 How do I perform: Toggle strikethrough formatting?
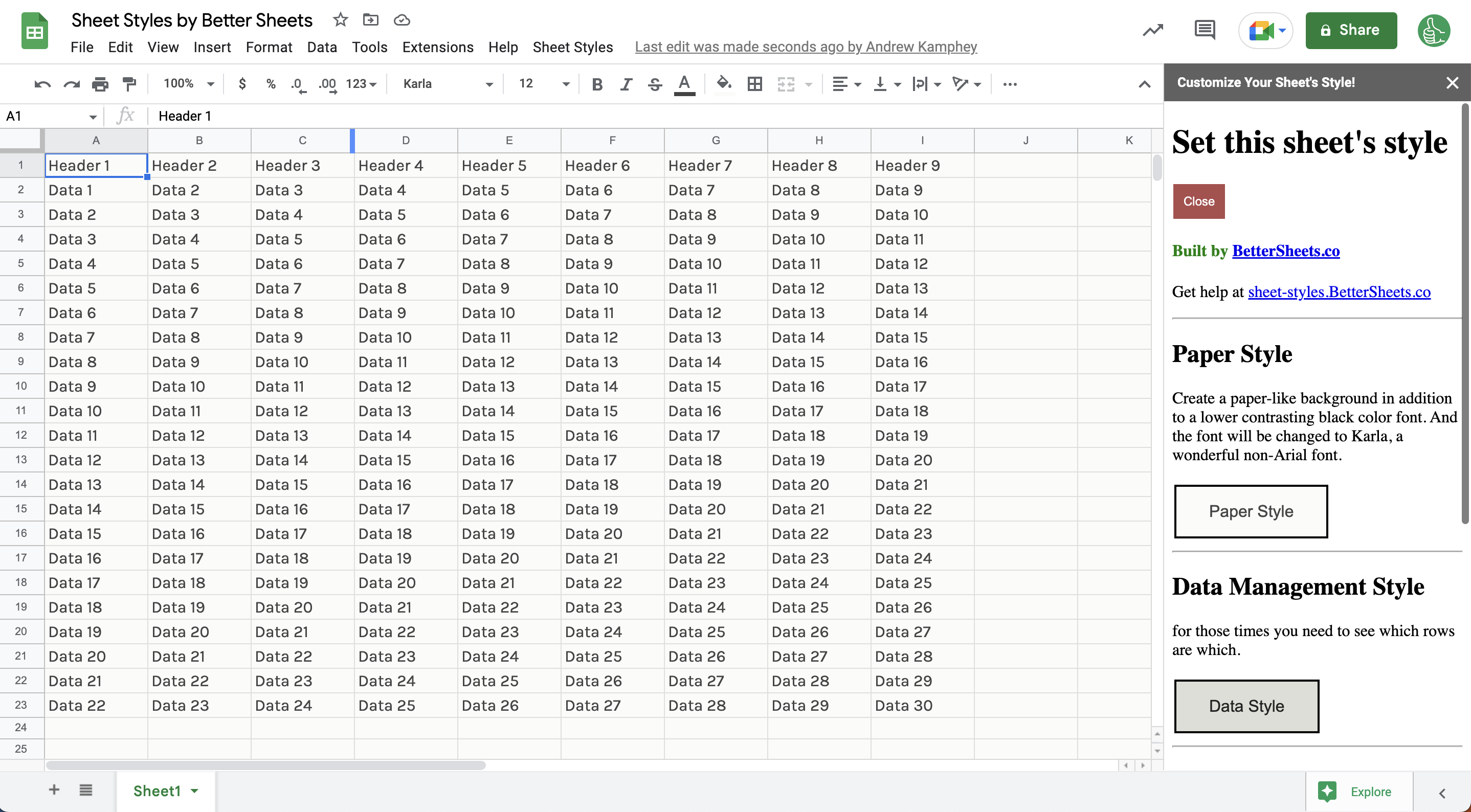point(655,84)
